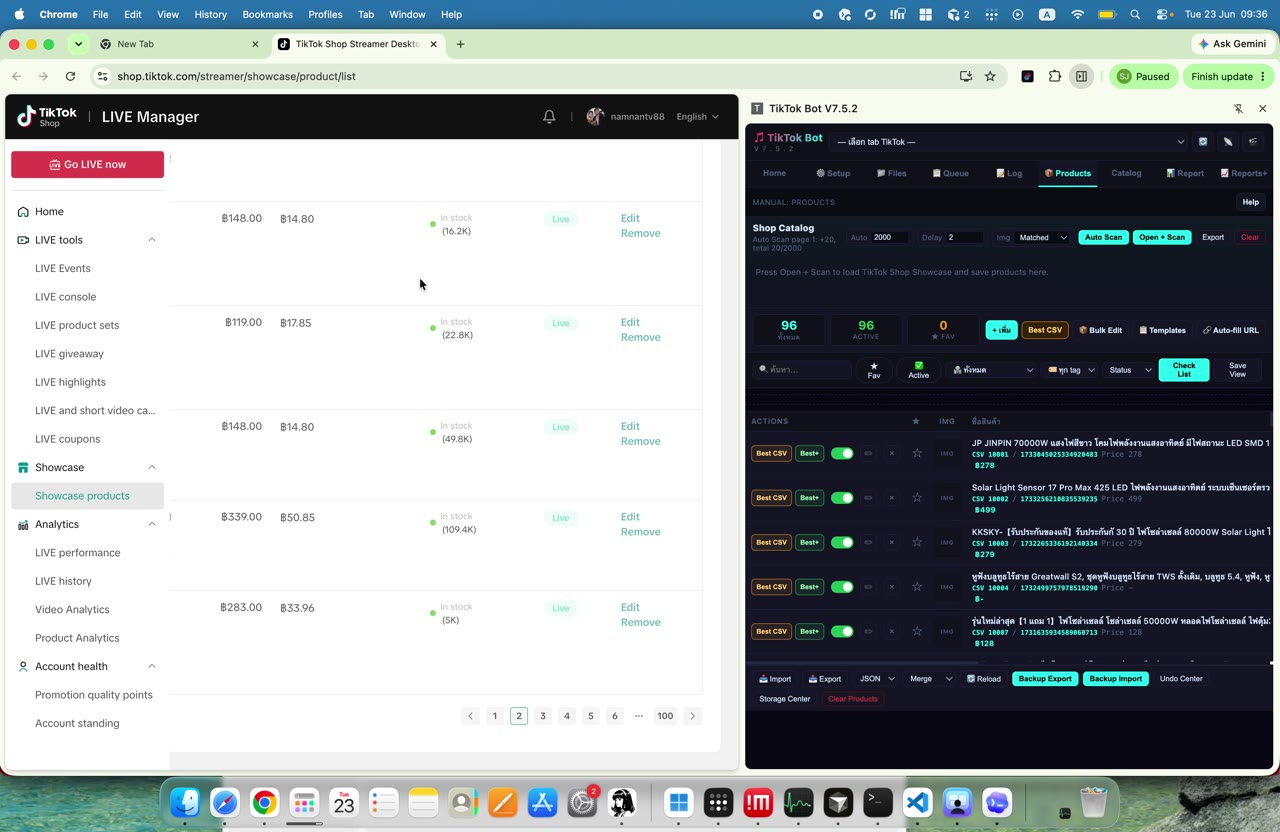This screenshot has width=1280, height=832.
Task: Open the Bookmarks menu in menu bar
Action: [267, 15]
